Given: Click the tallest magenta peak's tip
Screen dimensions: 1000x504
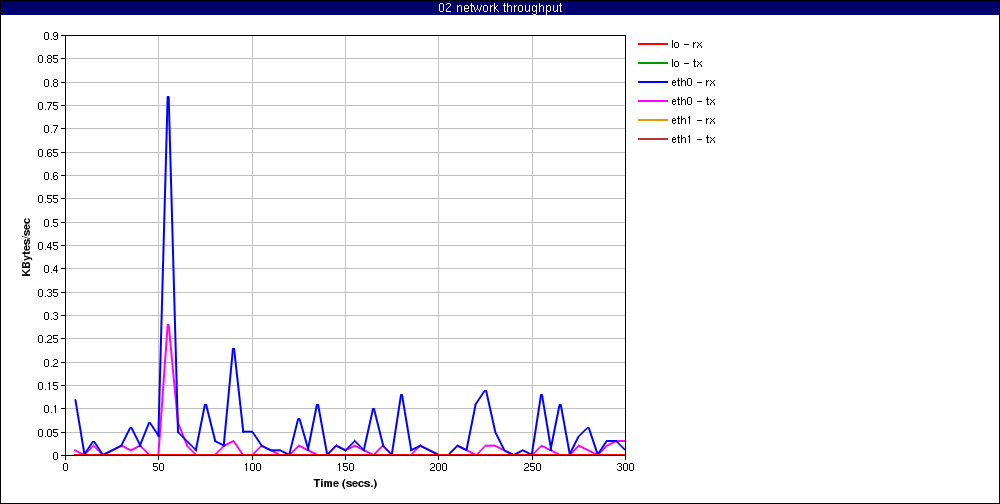Looking at the screenshot, I should pos(168,325).
